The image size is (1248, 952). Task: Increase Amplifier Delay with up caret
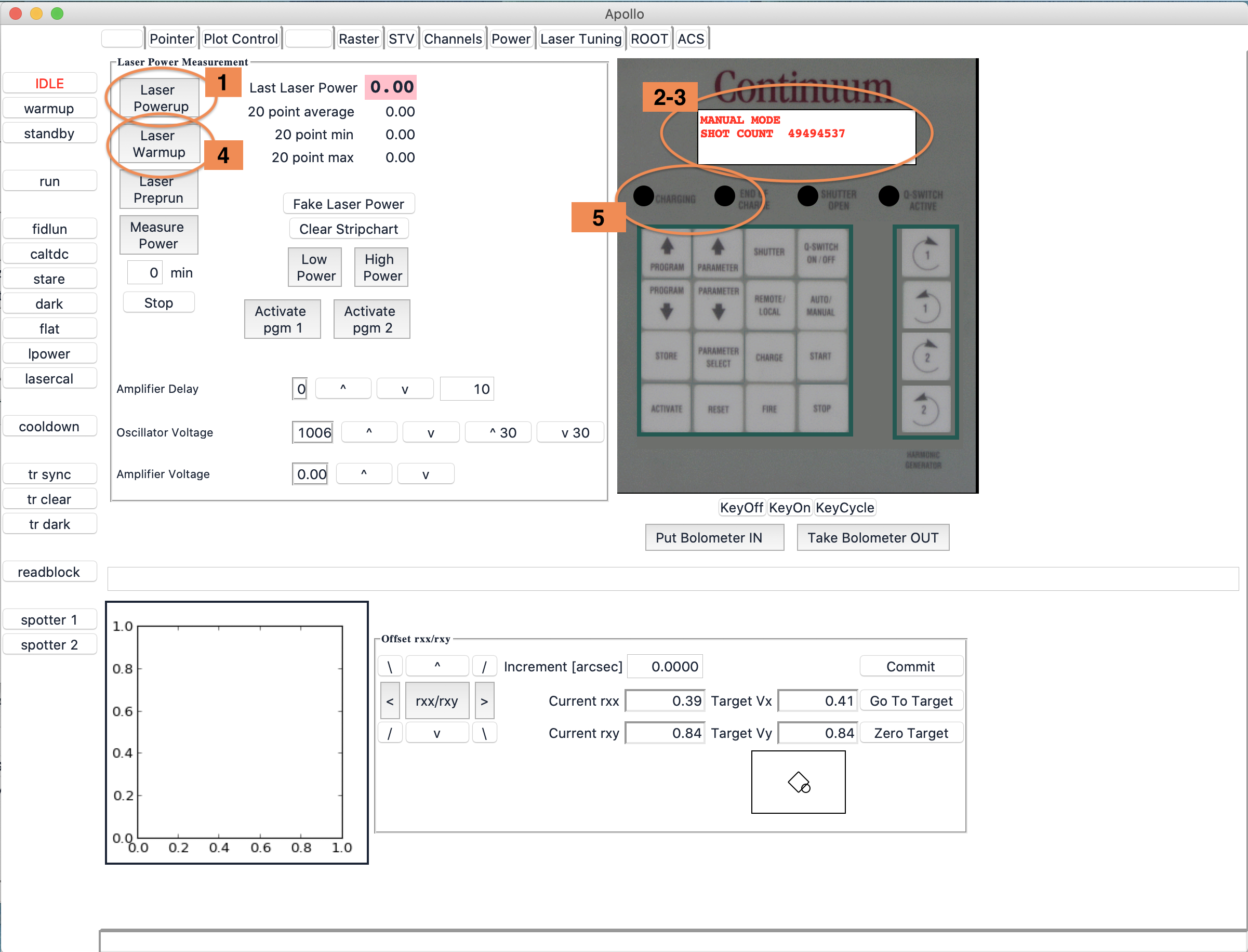[x=343, y=389]
